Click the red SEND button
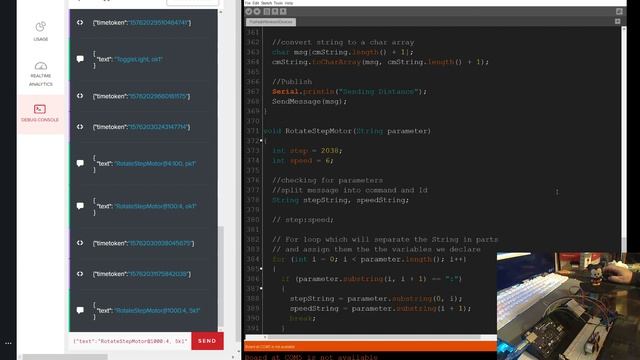This screenshot has width=640, height=360. (207, 341)
